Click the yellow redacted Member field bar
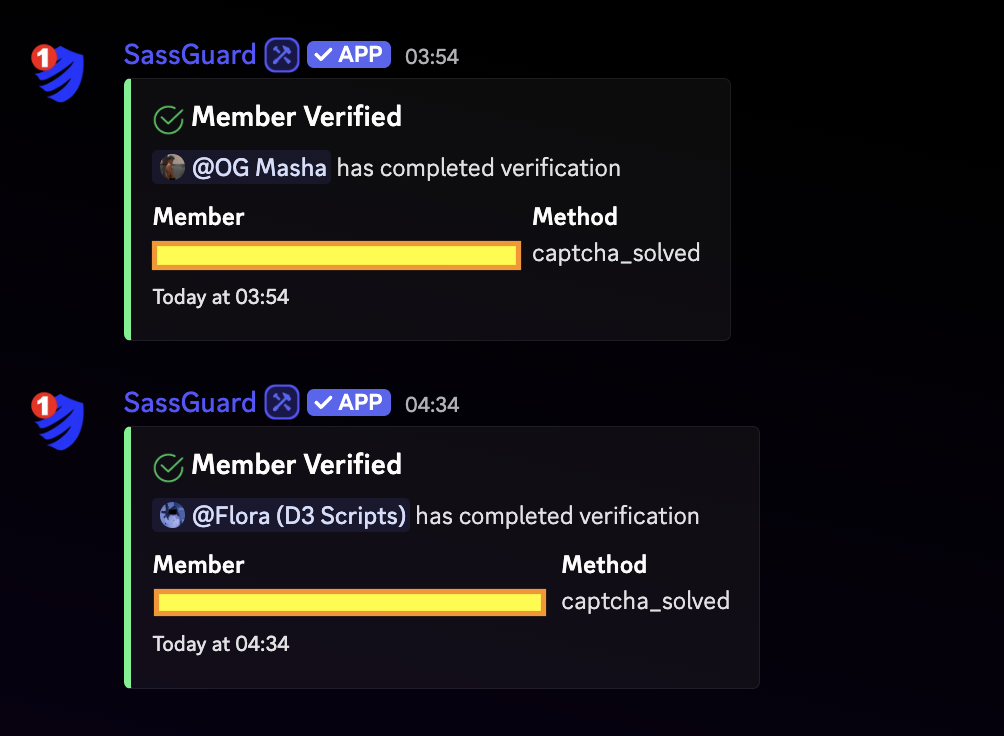 [336, 255]
